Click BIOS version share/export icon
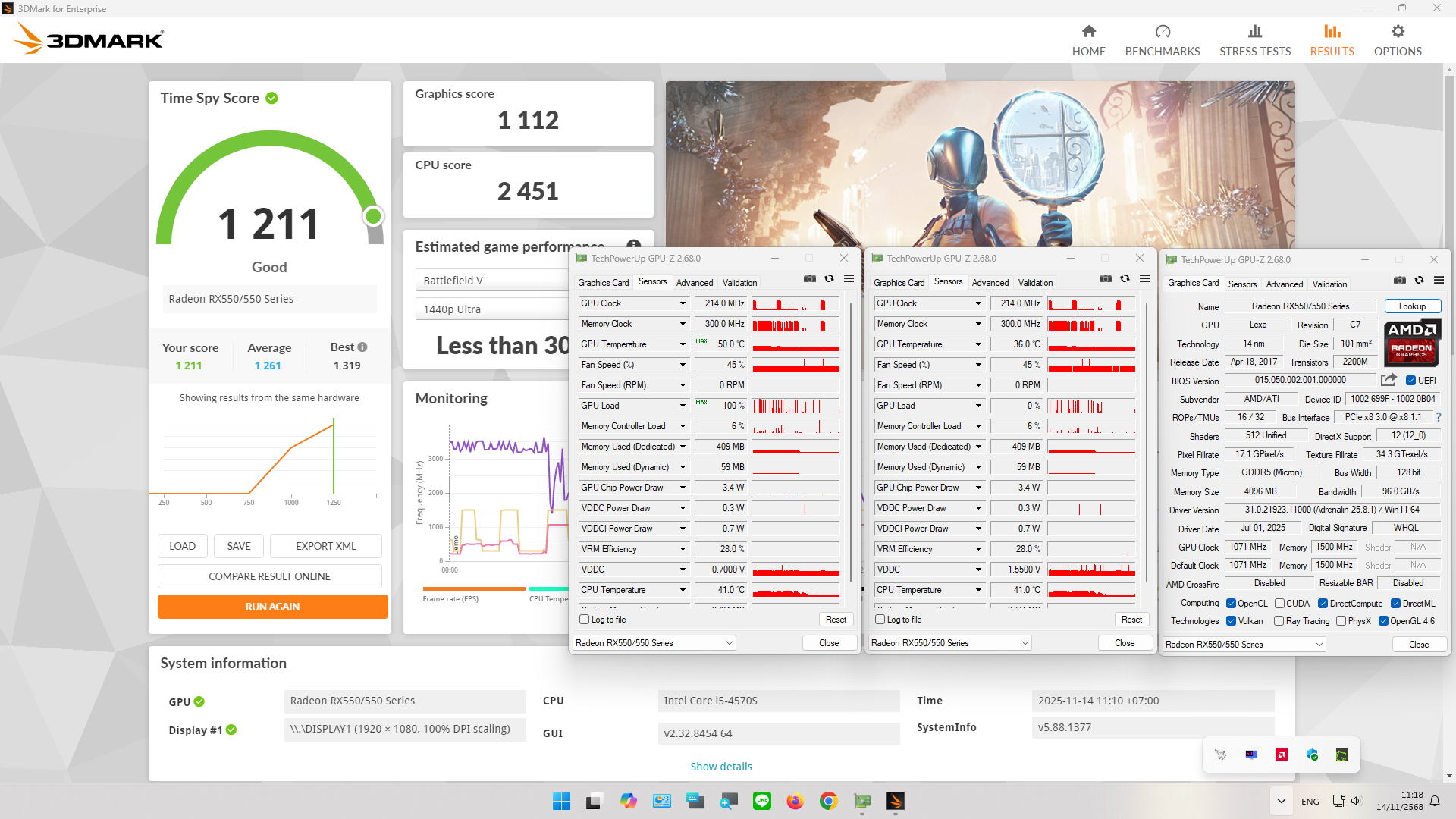This screenshot has height=819, width=1456. [1389, 380]
